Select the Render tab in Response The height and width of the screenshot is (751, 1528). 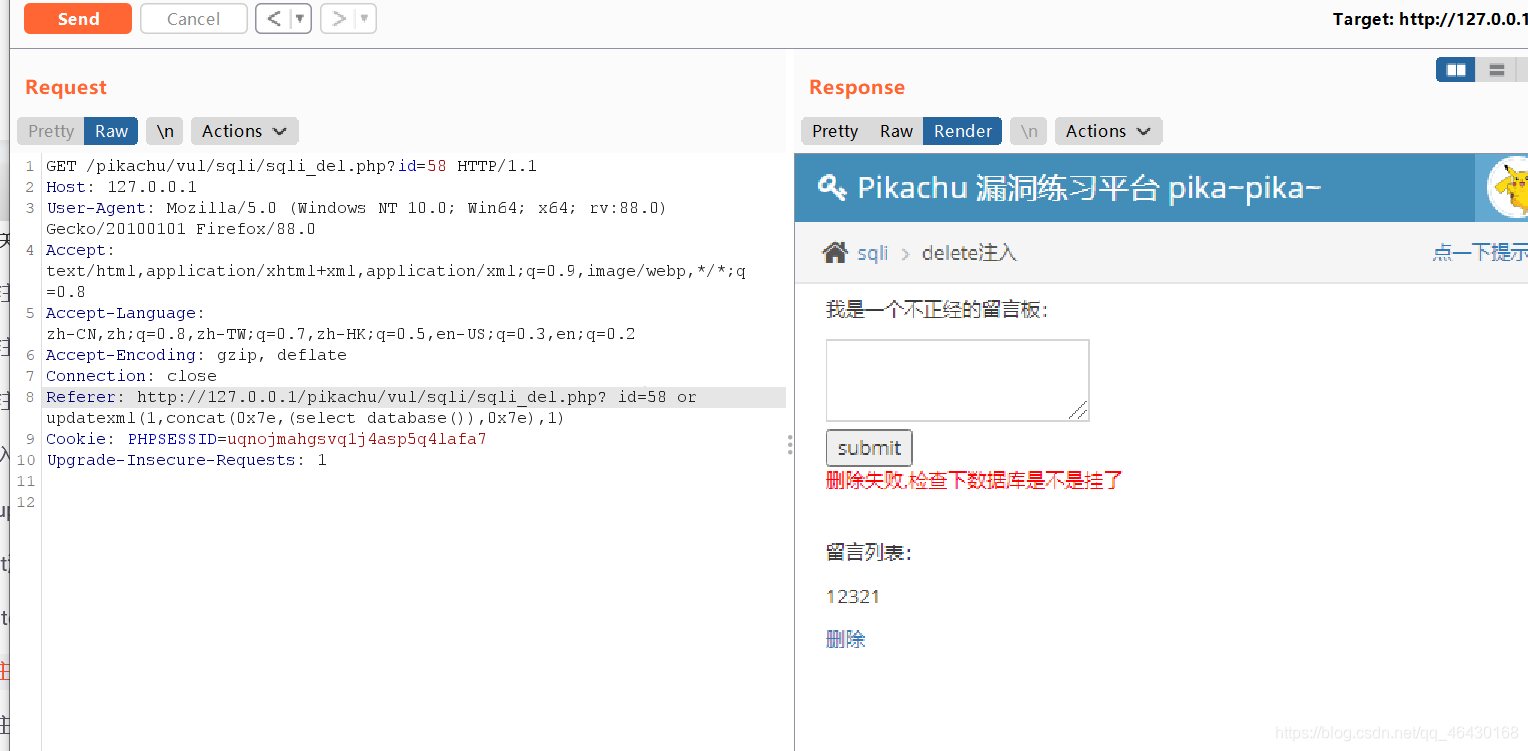pos(962,131)
